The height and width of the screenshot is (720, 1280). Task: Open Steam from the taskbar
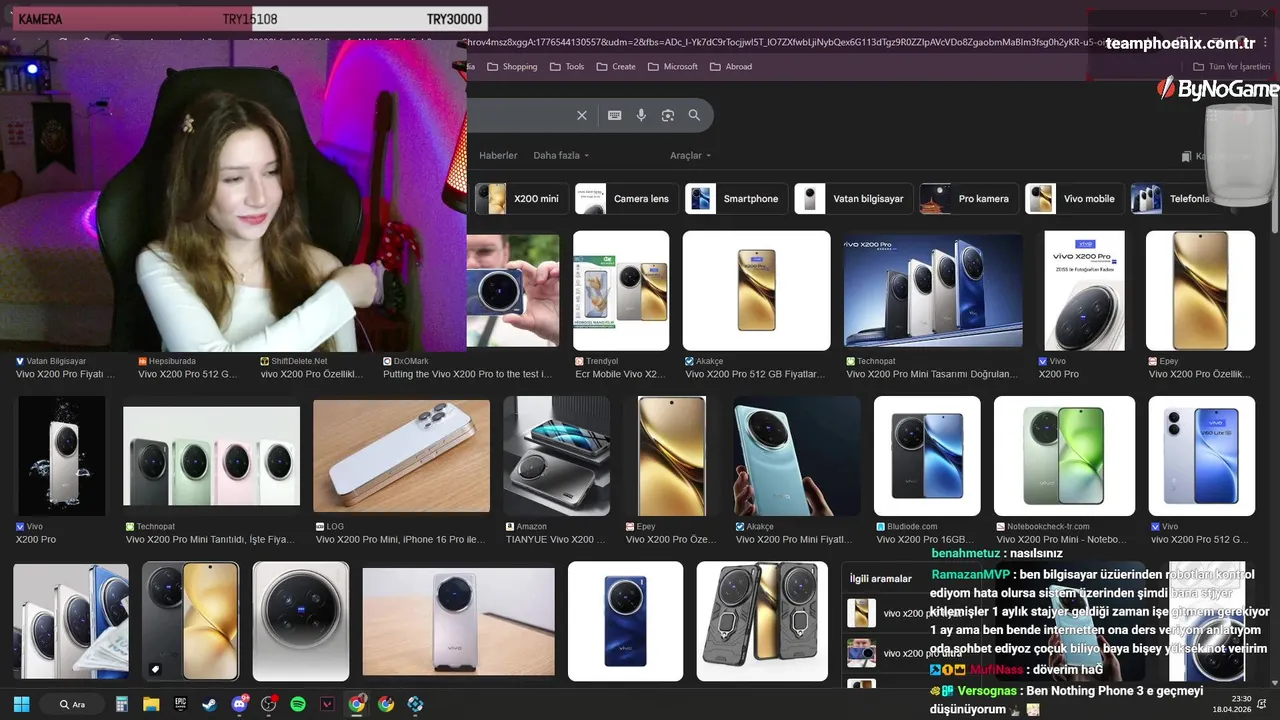pyautogui.click(x=210, y=704)
